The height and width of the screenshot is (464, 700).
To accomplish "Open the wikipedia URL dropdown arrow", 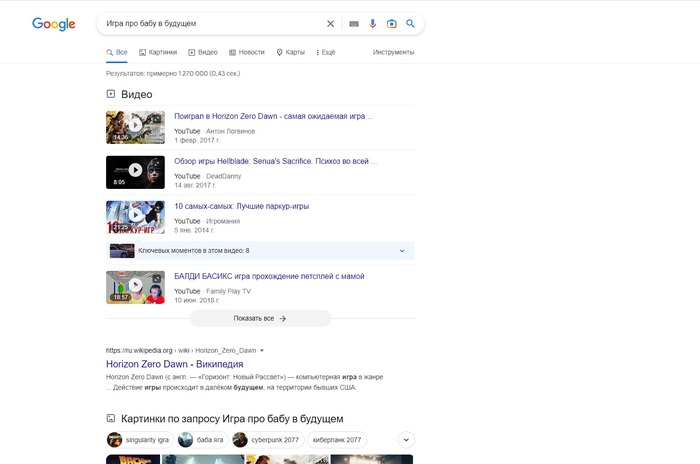I will point(262,351).
